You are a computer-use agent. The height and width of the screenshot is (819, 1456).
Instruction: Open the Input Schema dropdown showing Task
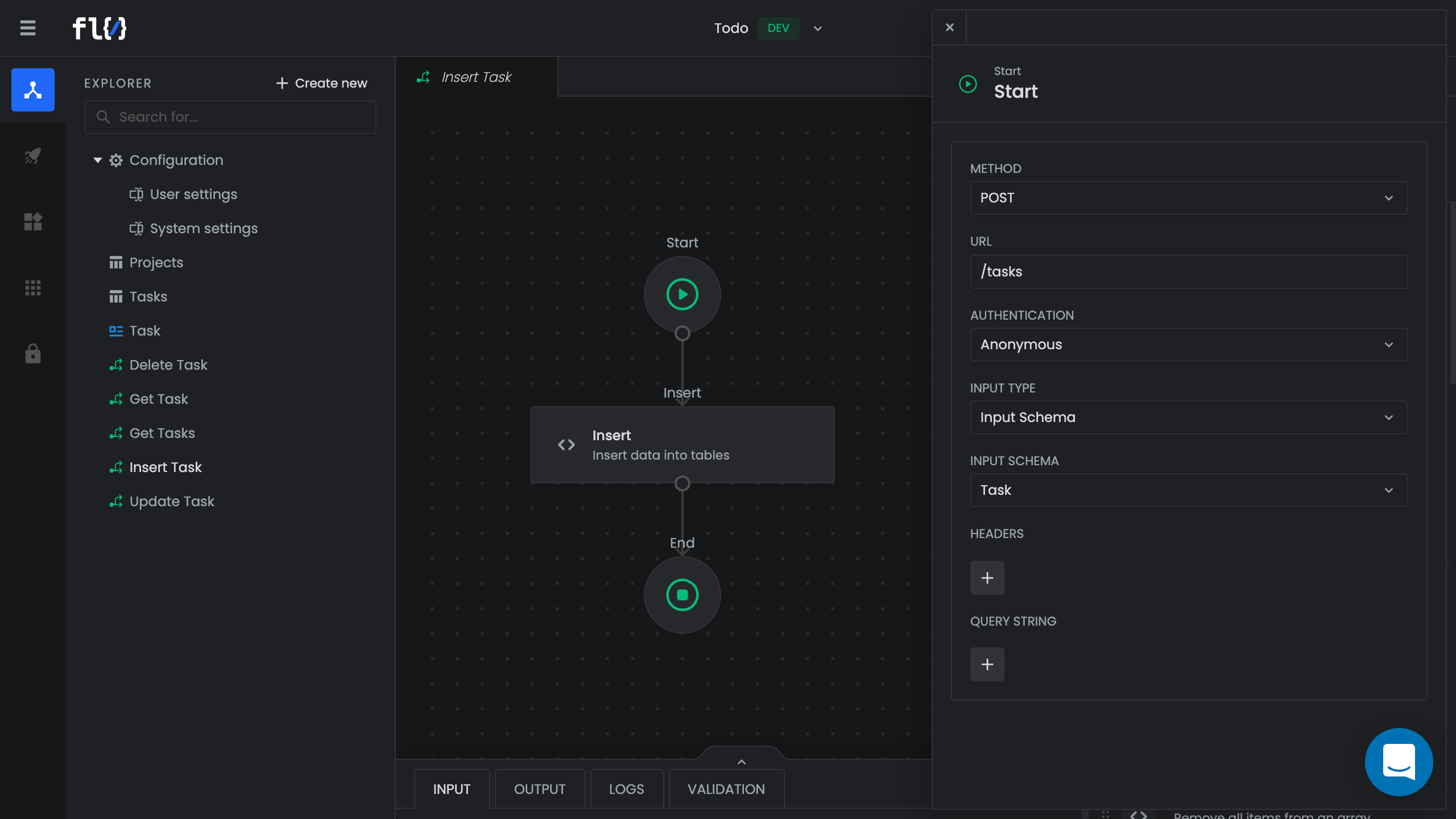pos(1189,490)
